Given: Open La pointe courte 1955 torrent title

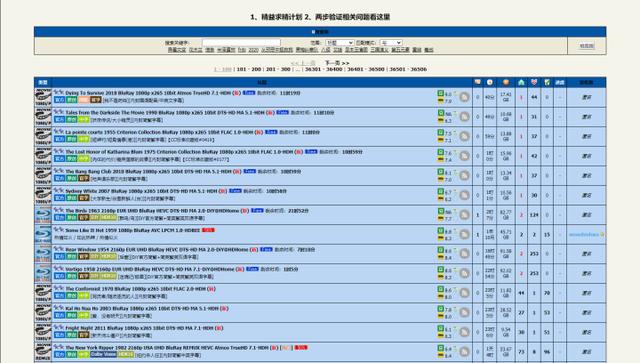Looking at the screenshot, I should click(x=159, y=132).
